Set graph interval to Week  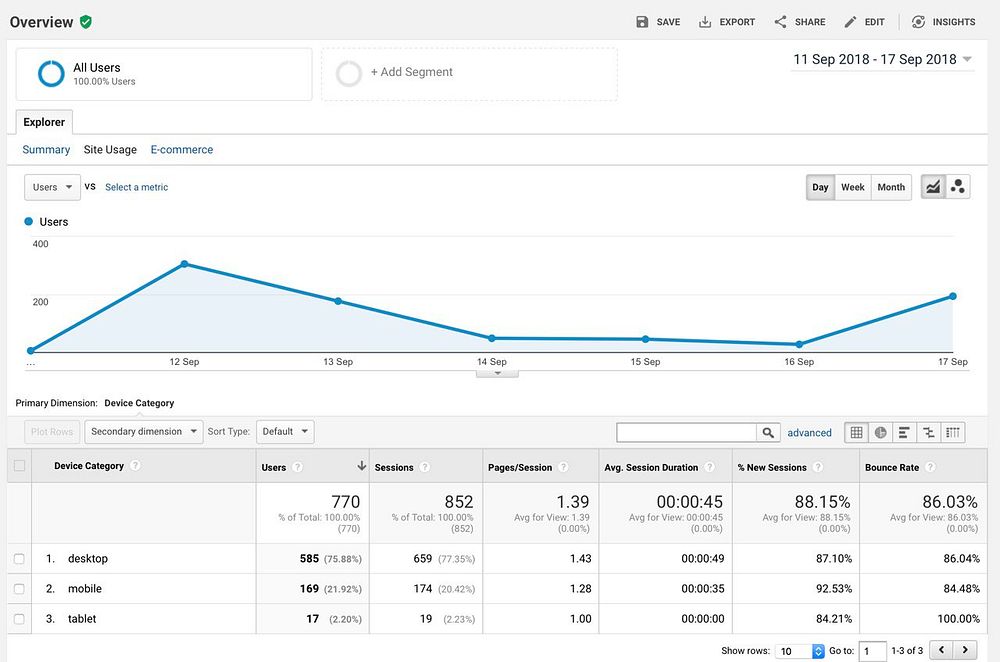click(853, 188)
